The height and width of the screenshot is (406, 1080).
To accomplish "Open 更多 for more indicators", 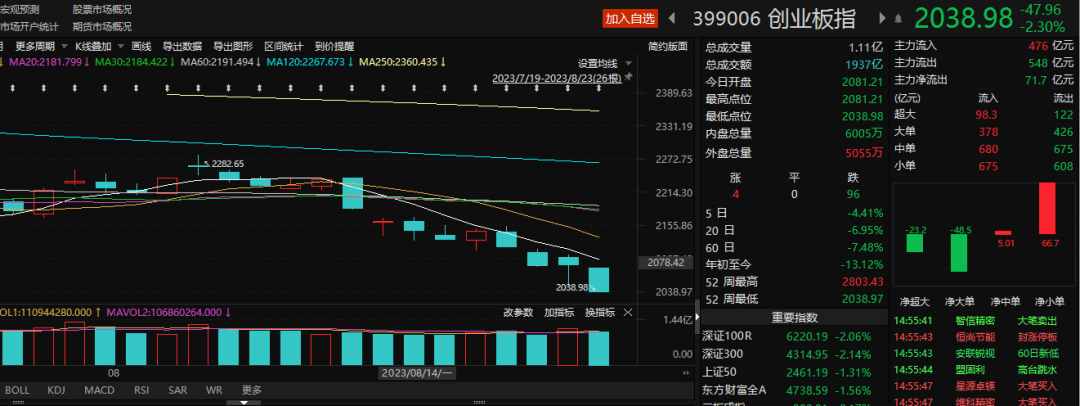I will coord(251,390).
